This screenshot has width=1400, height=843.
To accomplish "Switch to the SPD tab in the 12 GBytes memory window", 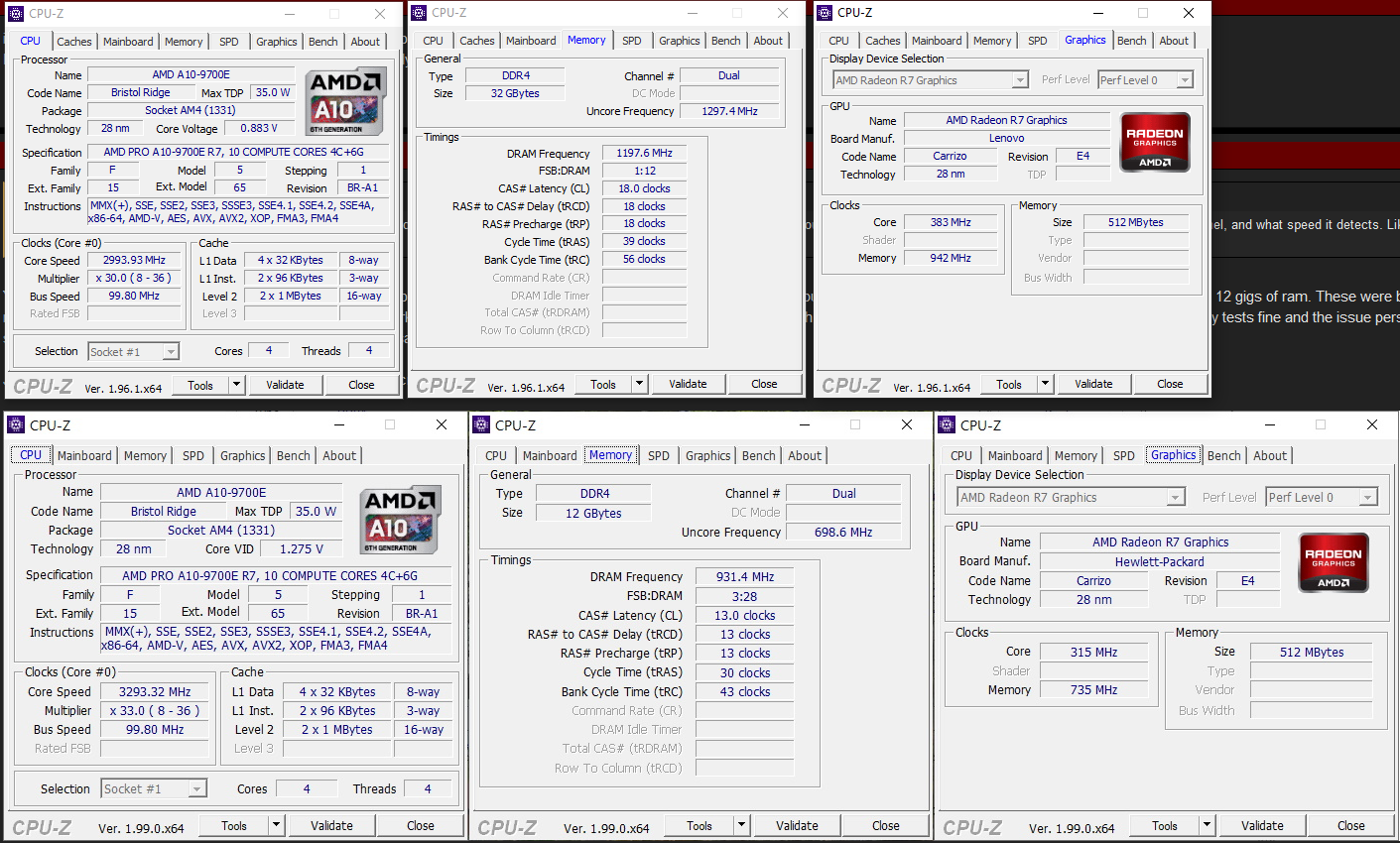I will tap(659, 456).
